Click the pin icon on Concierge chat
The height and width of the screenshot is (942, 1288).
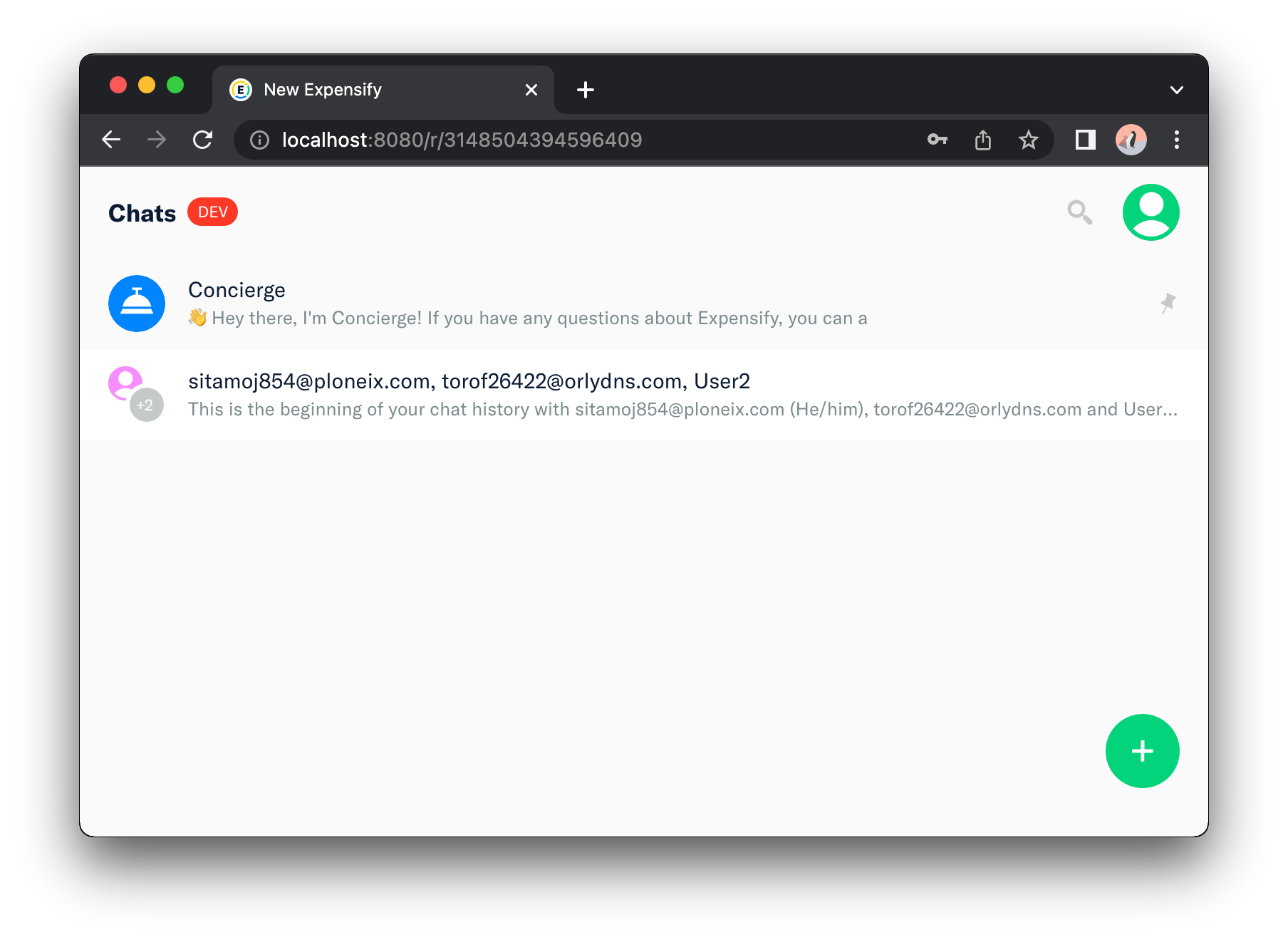pyautogui.click(x=1168, y=304)
